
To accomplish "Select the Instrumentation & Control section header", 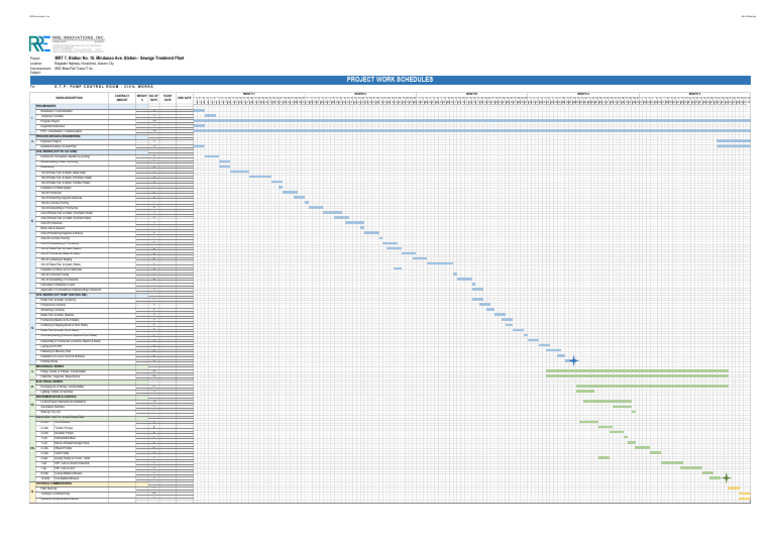I will pos(92,397).
